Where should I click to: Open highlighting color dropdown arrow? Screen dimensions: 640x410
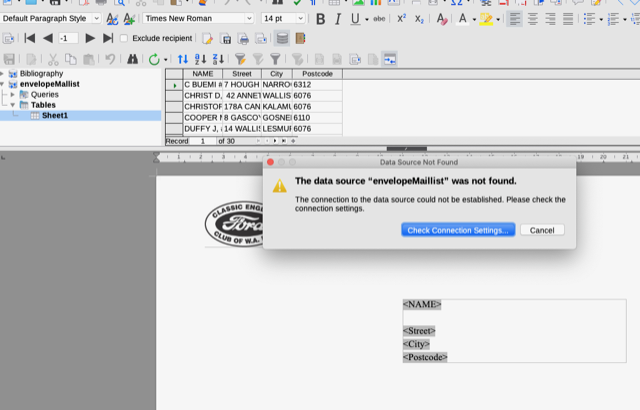[x=498, y=20]
